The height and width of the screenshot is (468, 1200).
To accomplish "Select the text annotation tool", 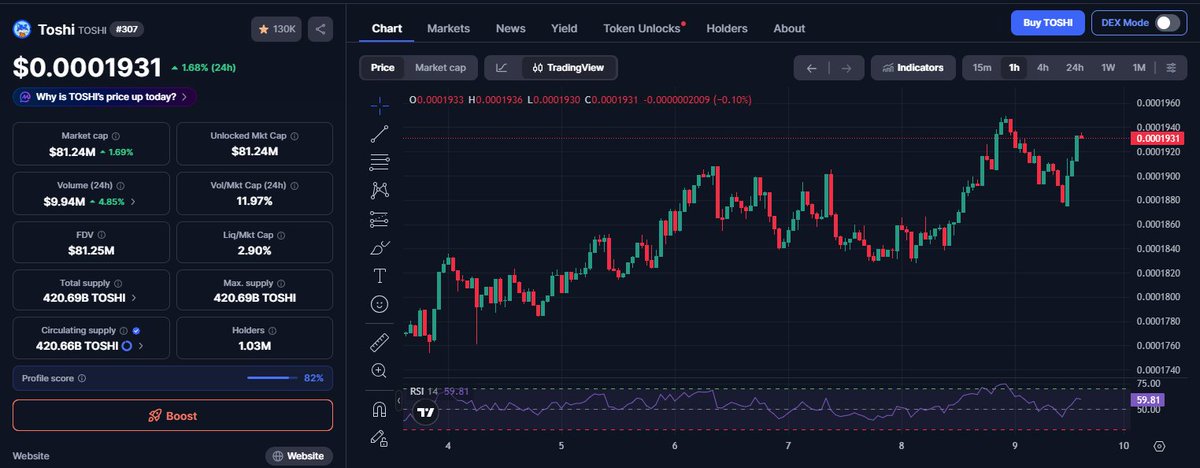I will (380, 275).
